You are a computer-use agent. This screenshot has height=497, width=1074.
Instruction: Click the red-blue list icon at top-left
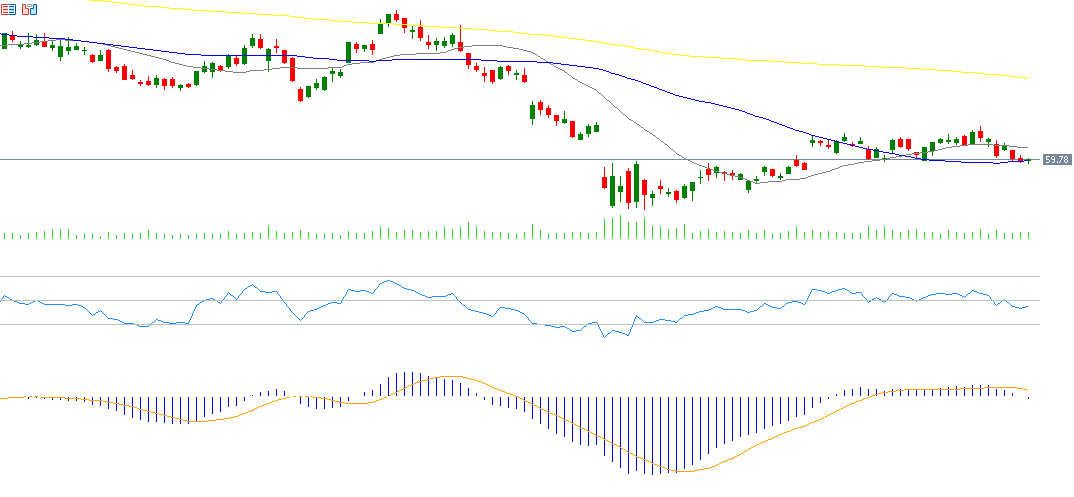pyautogui.click(x=9, y=9)
